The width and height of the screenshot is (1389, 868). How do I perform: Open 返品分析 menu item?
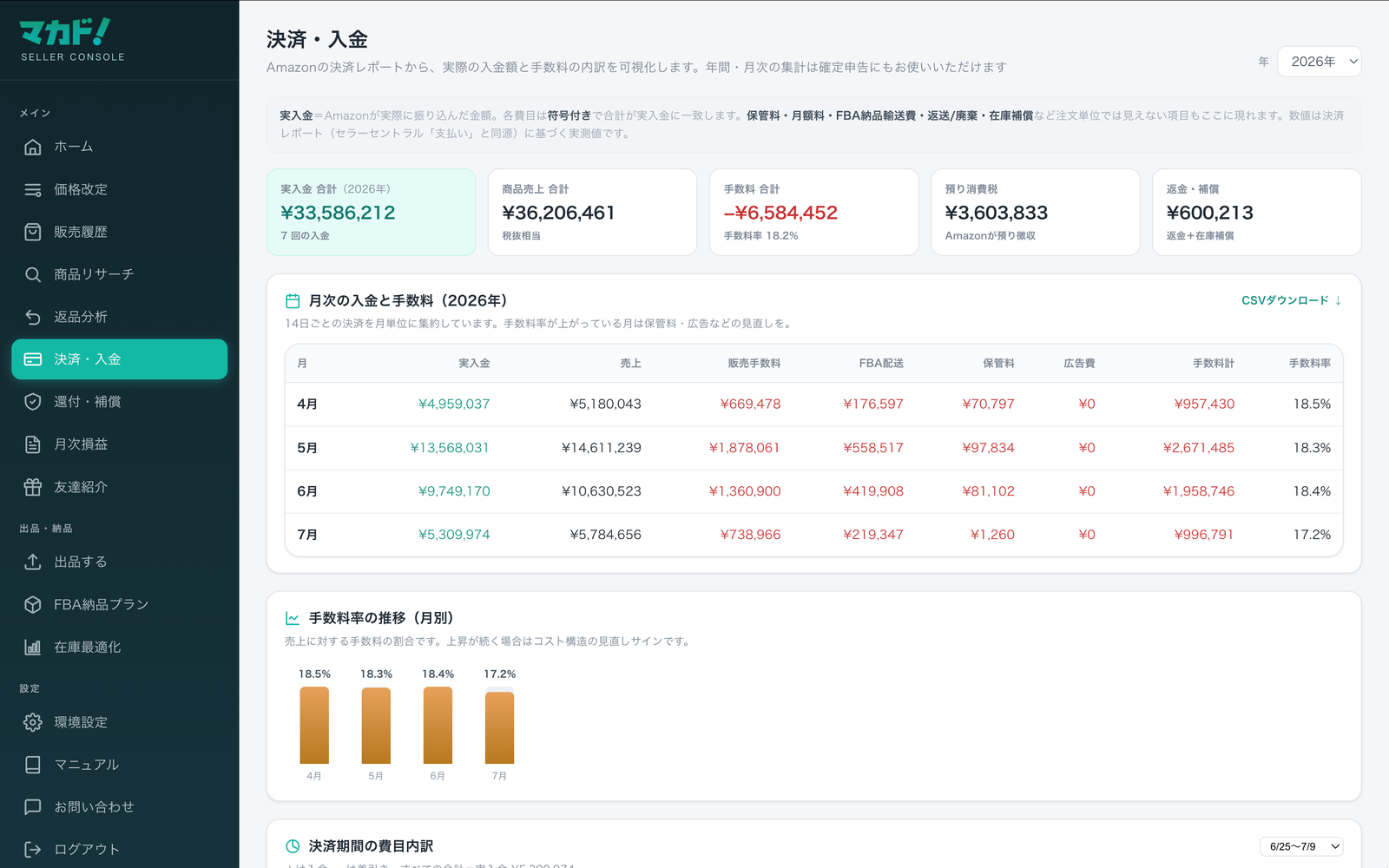[120, 317]
